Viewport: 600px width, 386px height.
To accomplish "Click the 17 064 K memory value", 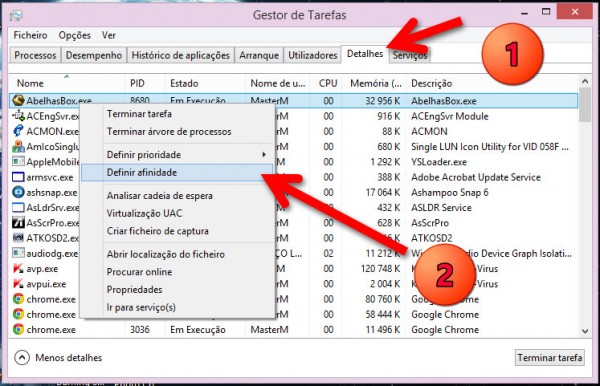I will pos(383,192).
